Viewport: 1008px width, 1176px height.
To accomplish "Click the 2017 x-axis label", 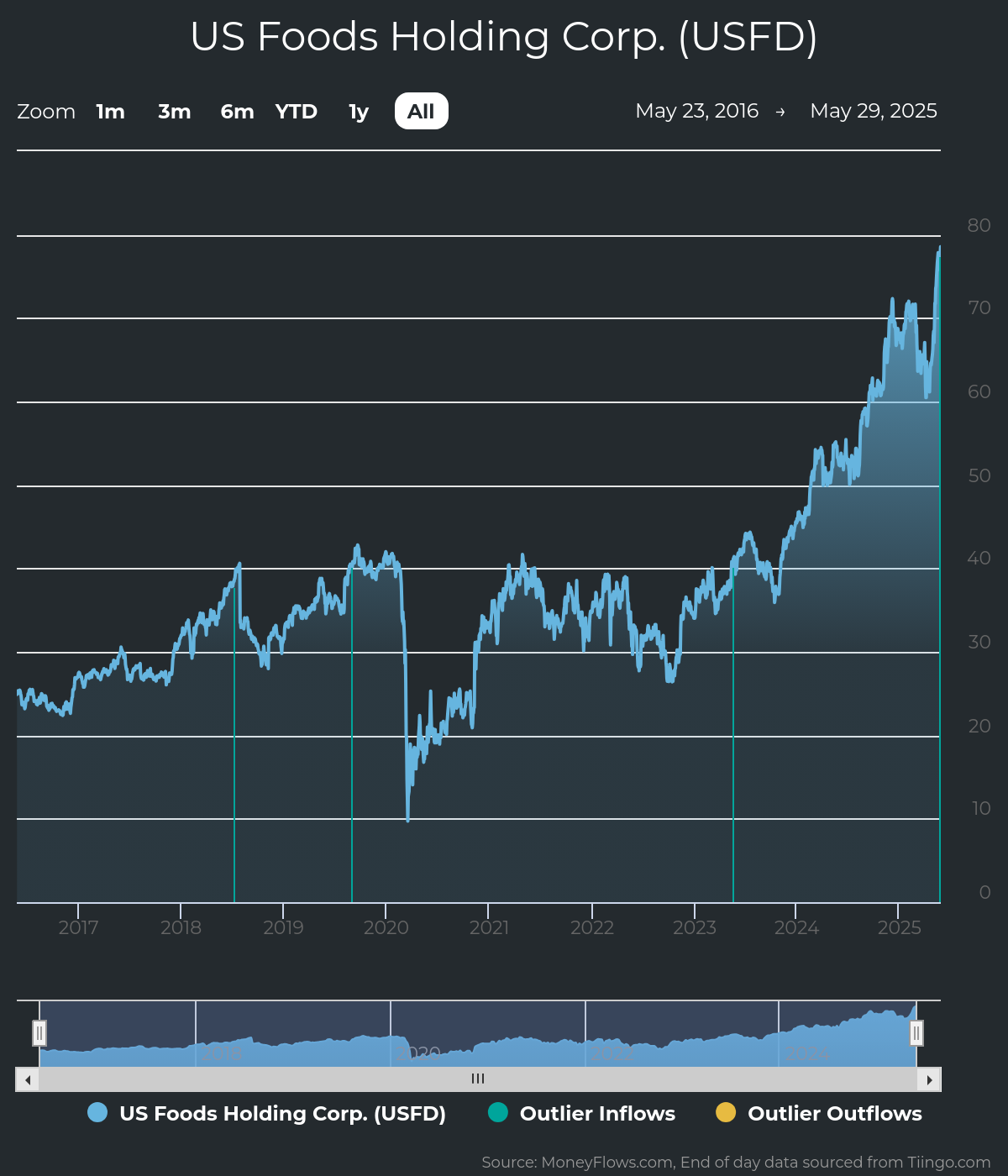I will click(x=78, y=927).
